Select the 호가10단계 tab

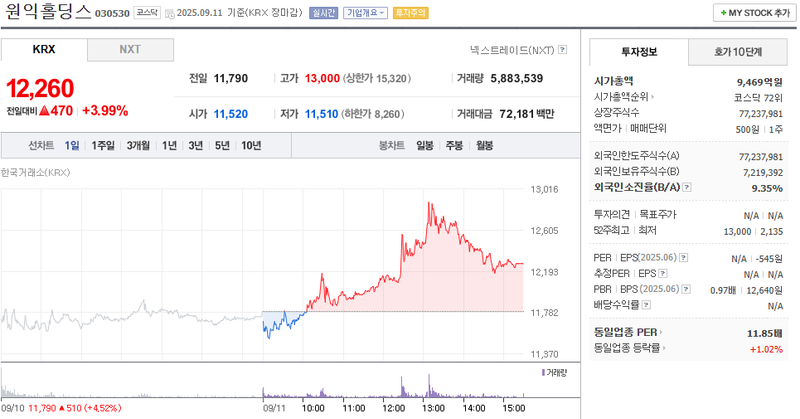coord(738,52)
